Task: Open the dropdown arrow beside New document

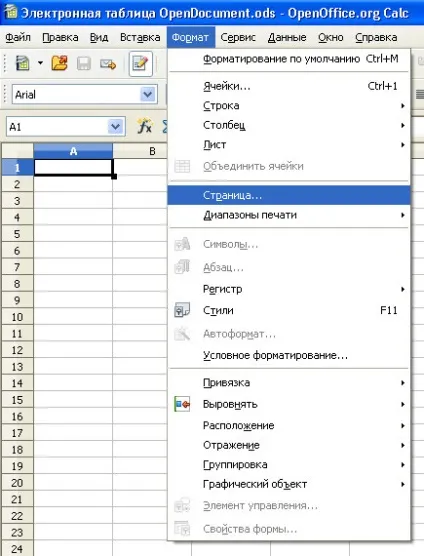Action: pyautogui.click(x=40, y=63)
